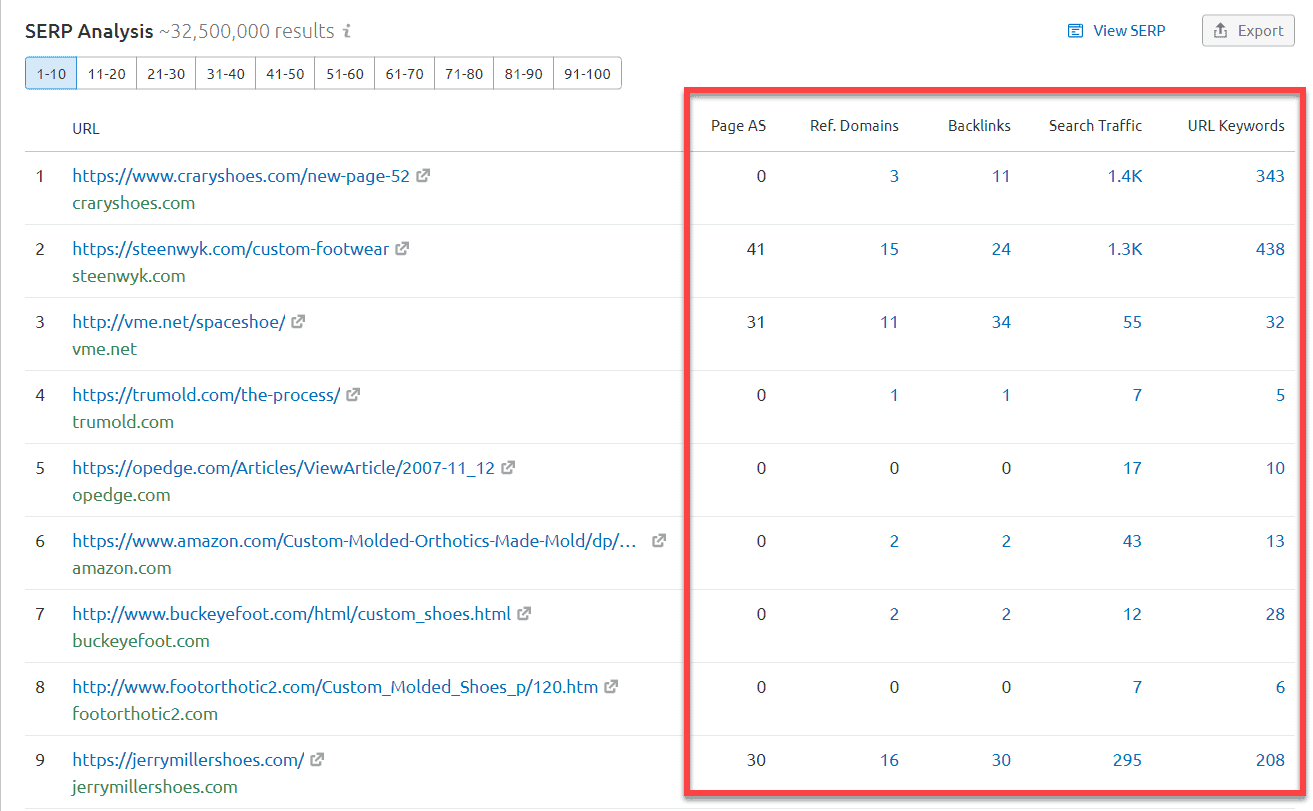Open the craryshoes.com/new-page-52 URL link
Viewport: 1313px width, 811px height.
point(241,176)
